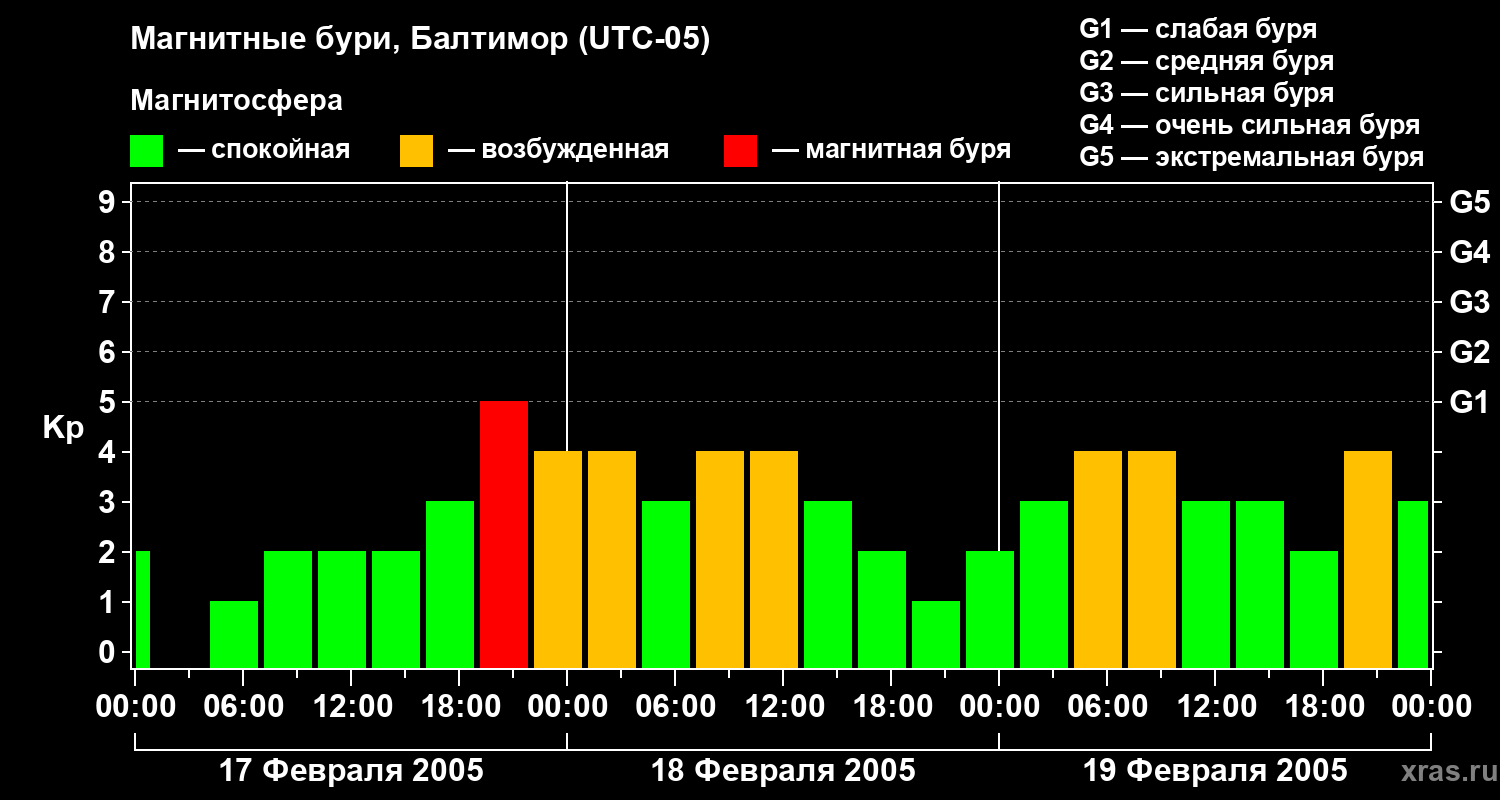
Task: Click the right-axis 'G2' level label
Action: pyautogui.click(x=1469, y=352)
